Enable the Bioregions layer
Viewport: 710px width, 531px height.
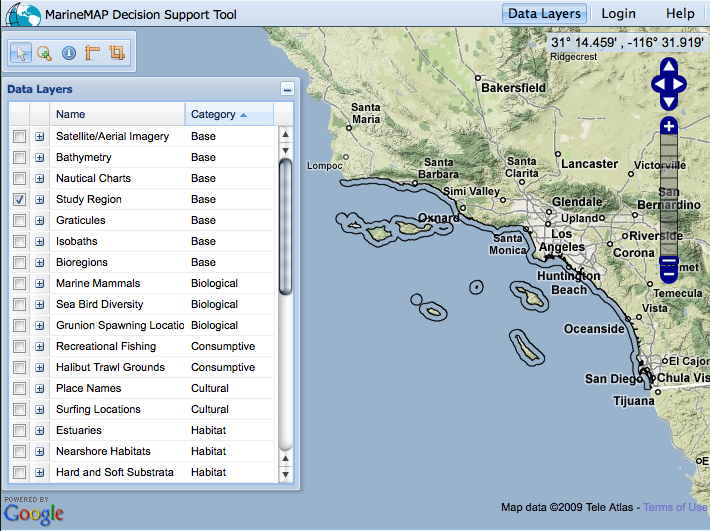pyautogui.click(x=19, y=262)
